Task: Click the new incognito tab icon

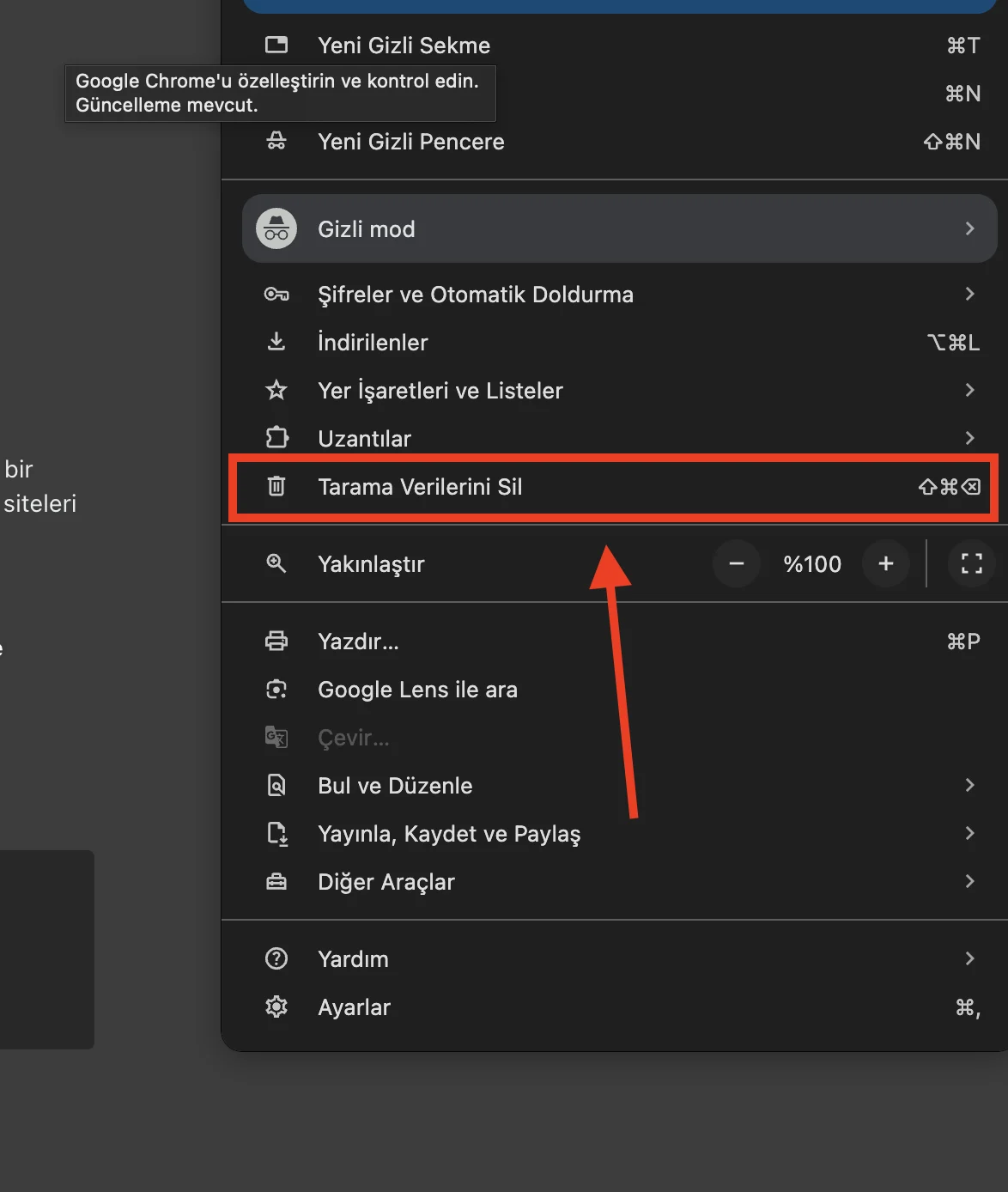Action: pyautogui.click(x=276, y=45)
